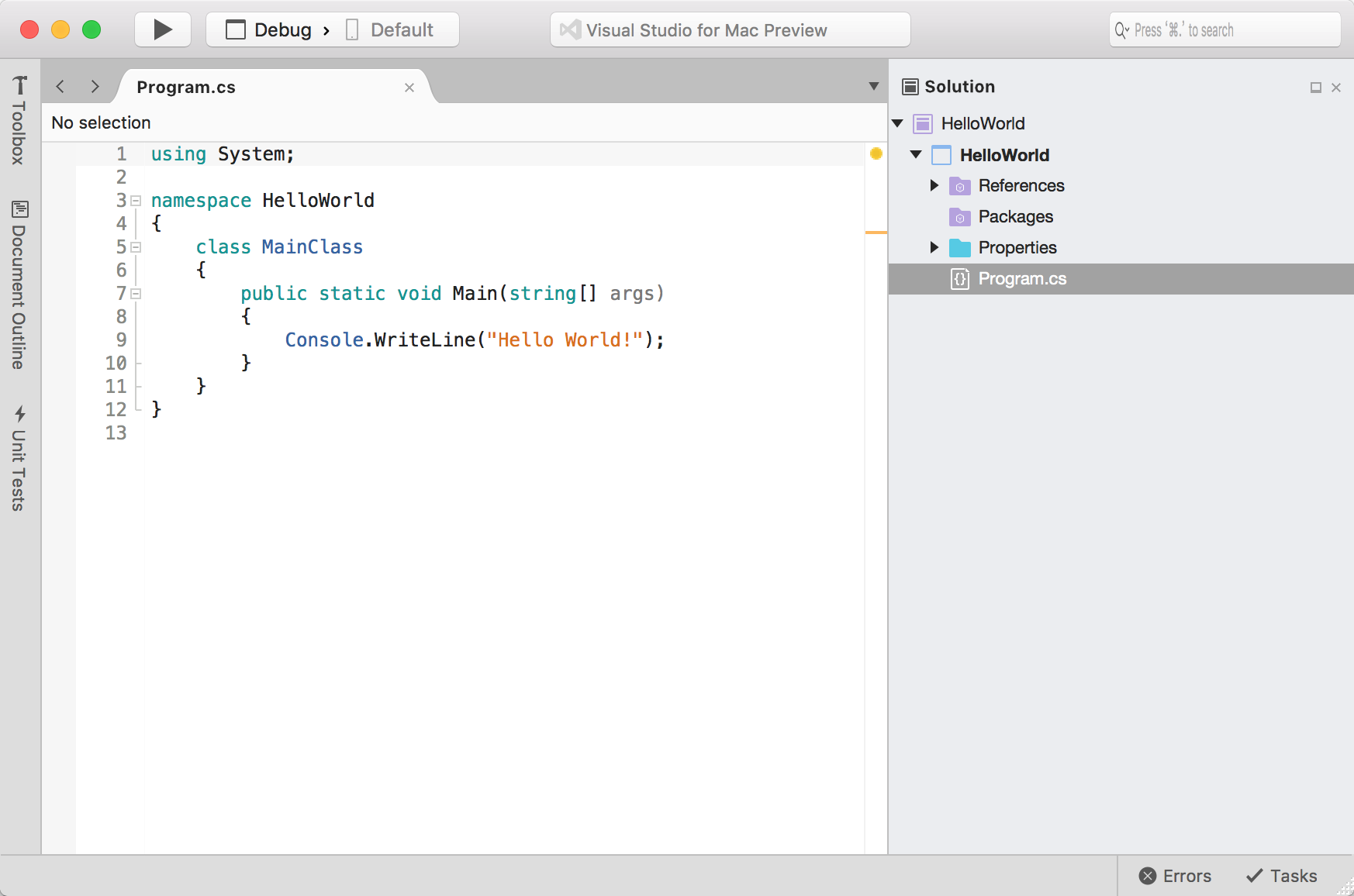The image size is (1354, 896).
Task: Close the Program.cs tab
Action: pyautogui.click(x=409, y=88)
